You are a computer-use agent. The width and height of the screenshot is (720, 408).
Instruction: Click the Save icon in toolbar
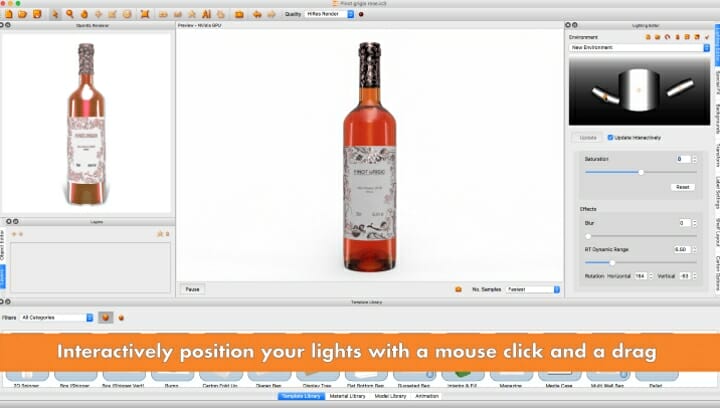pos(37,14)
